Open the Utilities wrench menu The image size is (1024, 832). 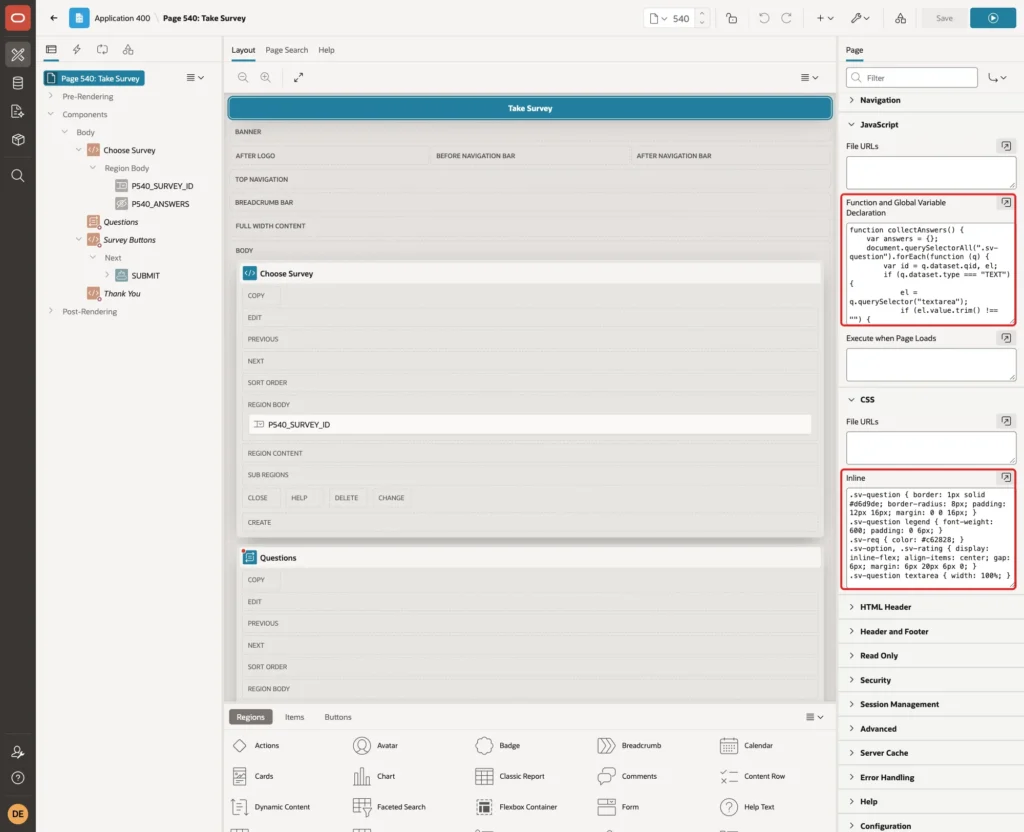point(859,18)
